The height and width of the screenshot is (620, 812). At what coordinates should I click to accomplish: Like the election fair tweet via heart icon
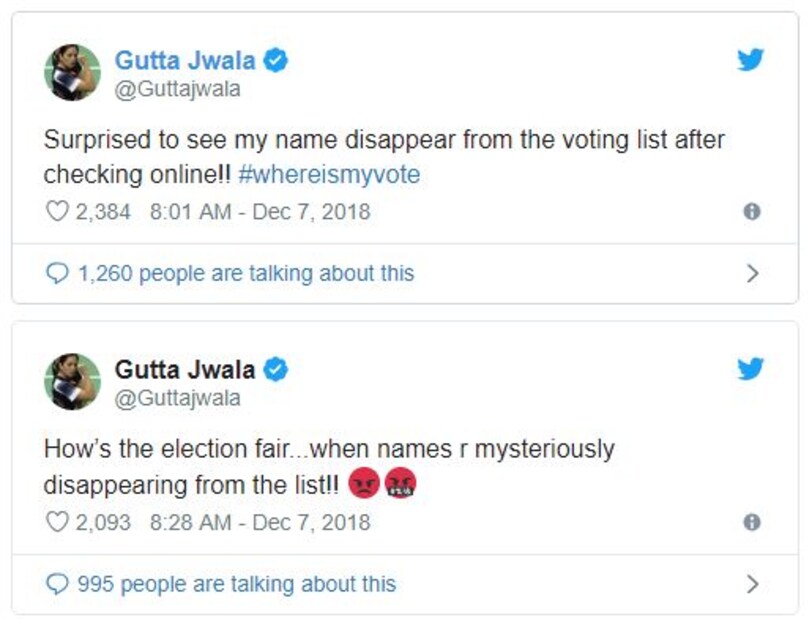pos(56,522)
